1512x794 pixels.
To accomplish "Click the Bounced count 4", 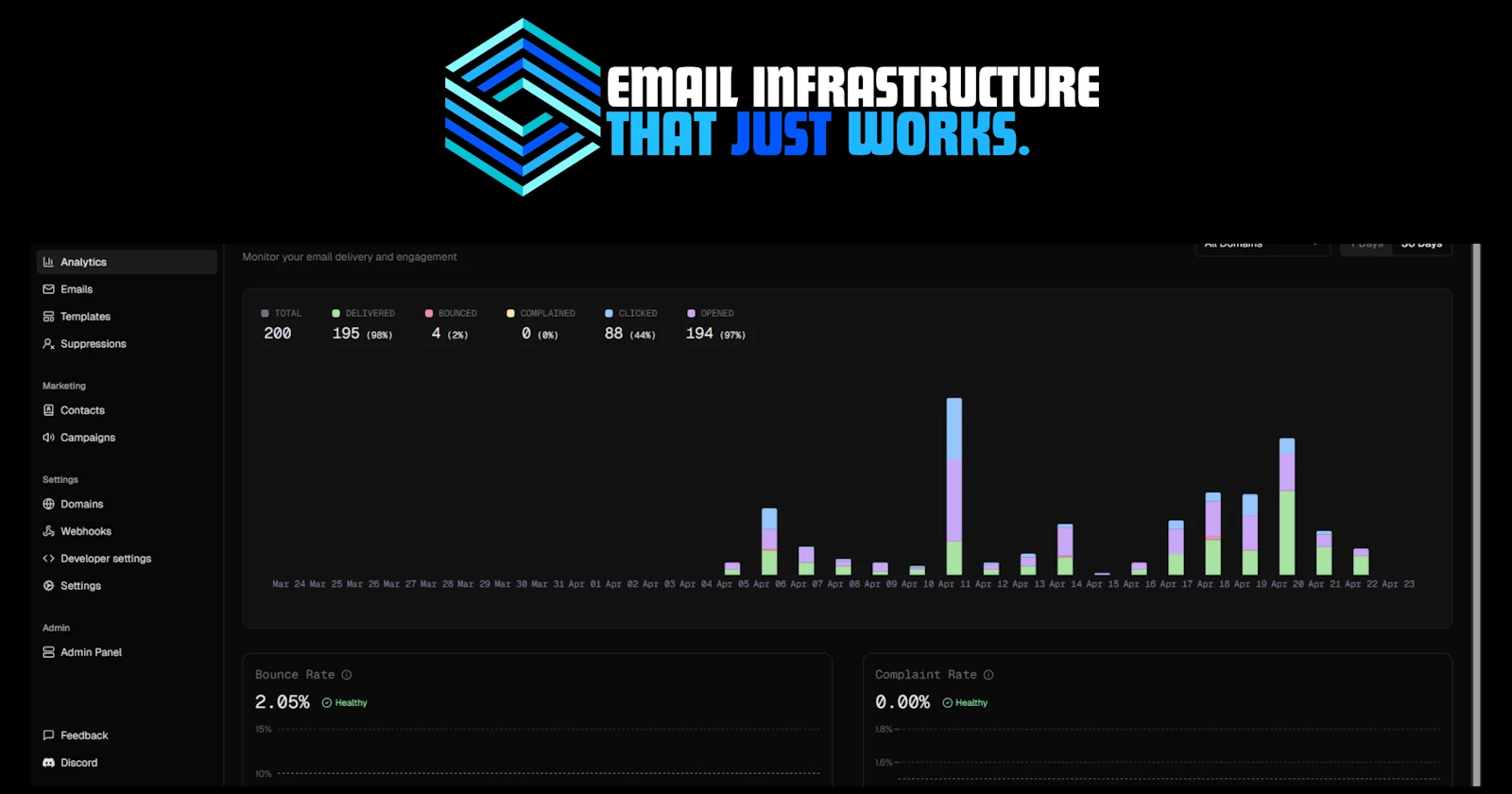I will [436, 334].
